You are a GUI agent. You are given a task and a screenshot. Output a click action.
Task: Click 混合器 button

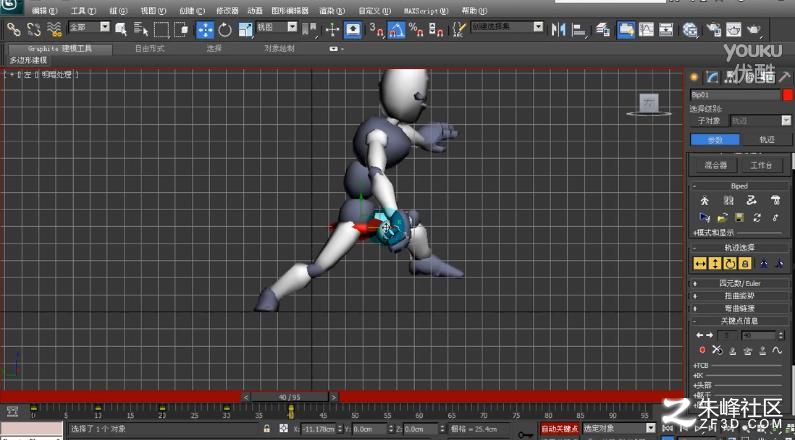(715, 165)
